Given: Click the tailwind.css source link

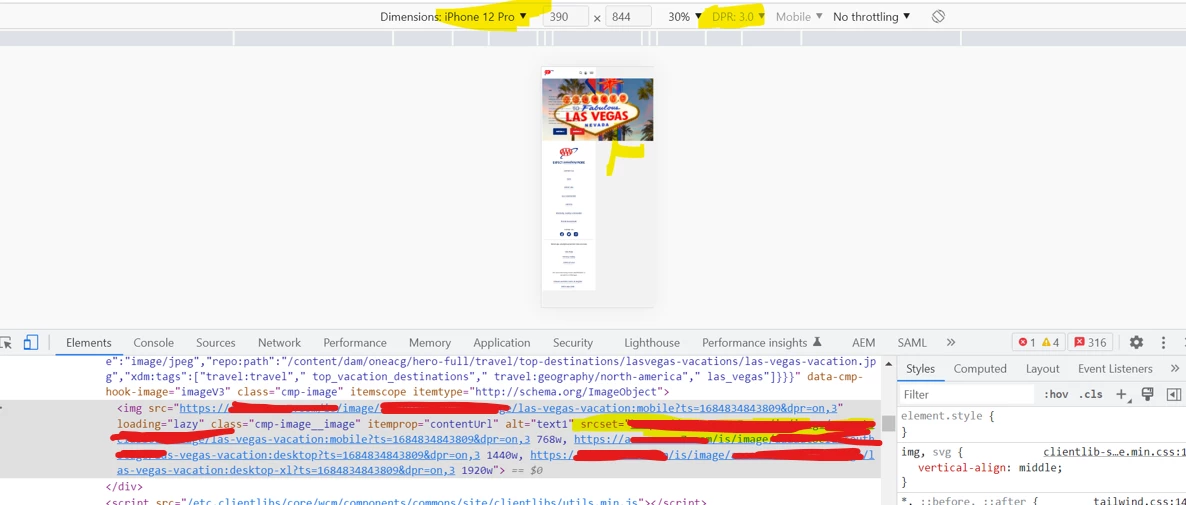Looking at the screenshot, I should 1139,500.
